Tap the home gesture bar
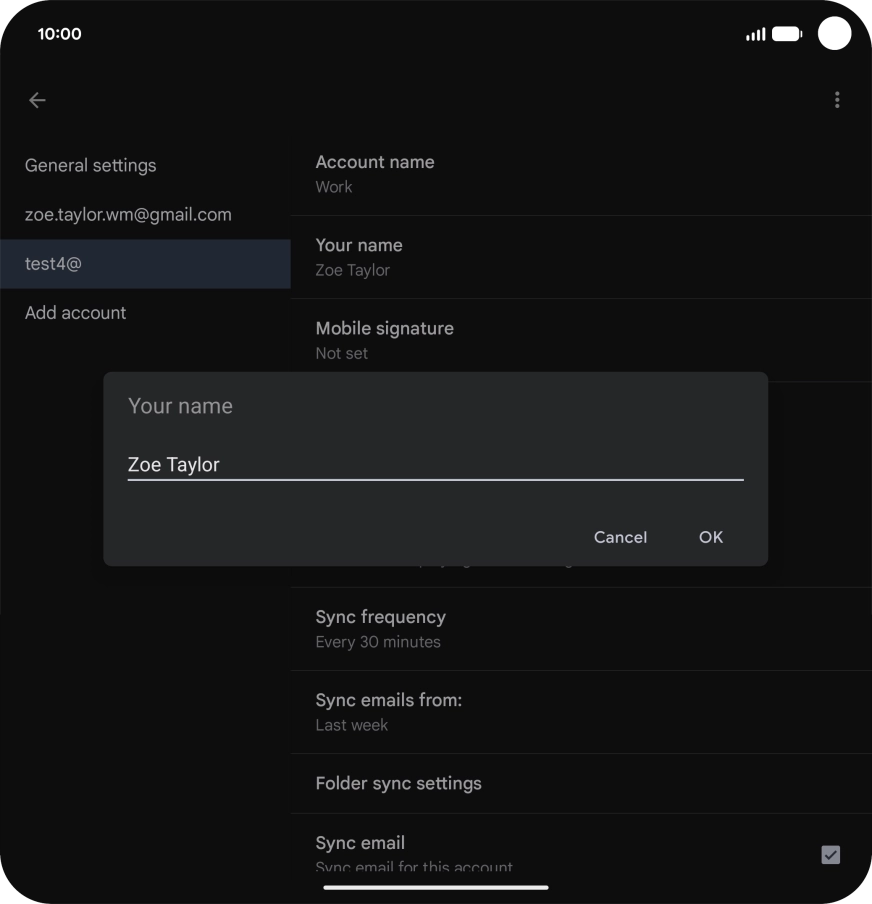The height and width of the screenshot is (904, 872). click(x=436, y=887)
